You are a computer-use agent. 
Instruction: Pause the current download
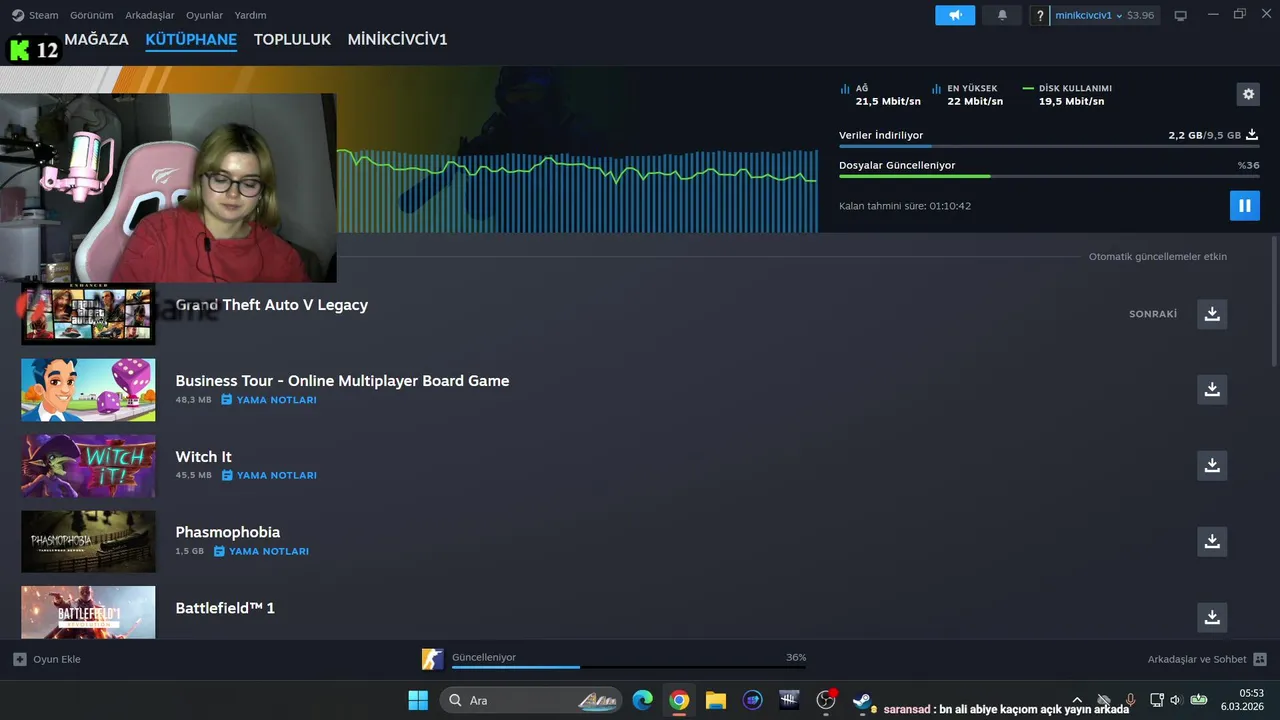(x=1245, y=206)
